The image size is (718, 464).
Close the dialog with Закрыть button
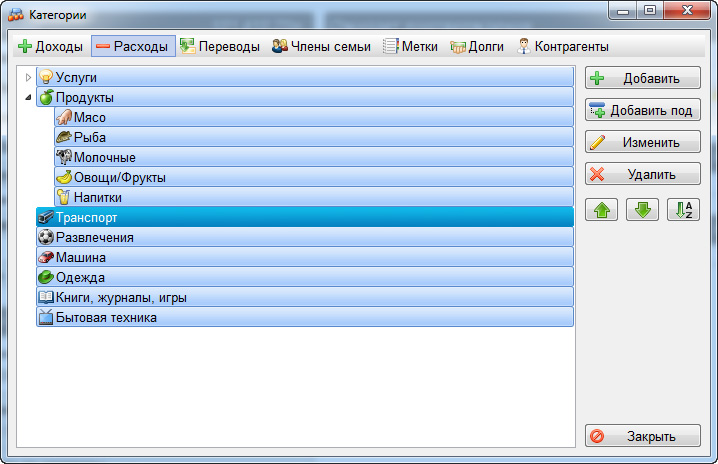click(x=642, y=436)
